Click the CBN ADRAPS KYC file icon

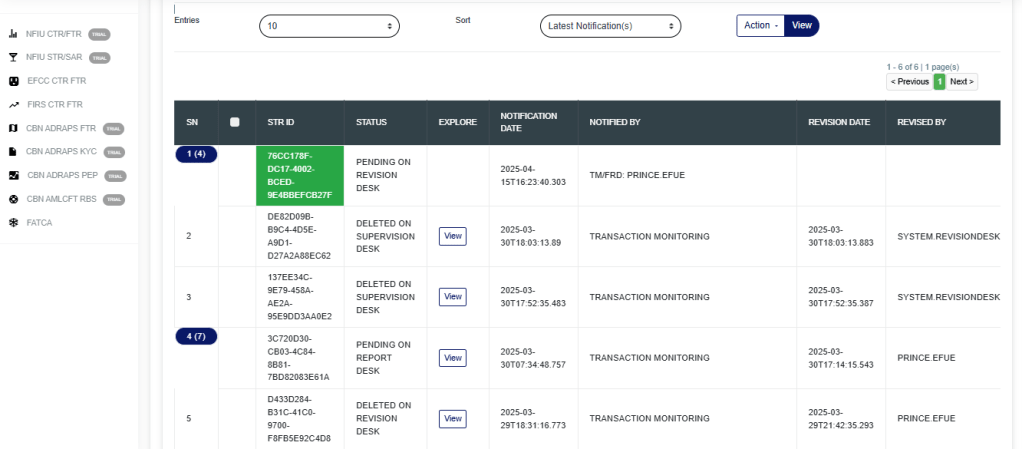[13, 152]
